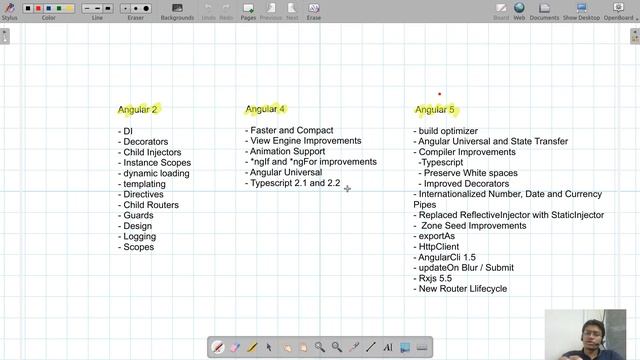The height and width of the screenshot is (360, 640).
Task: Open the Erase page options
Action: pos(314,11)
